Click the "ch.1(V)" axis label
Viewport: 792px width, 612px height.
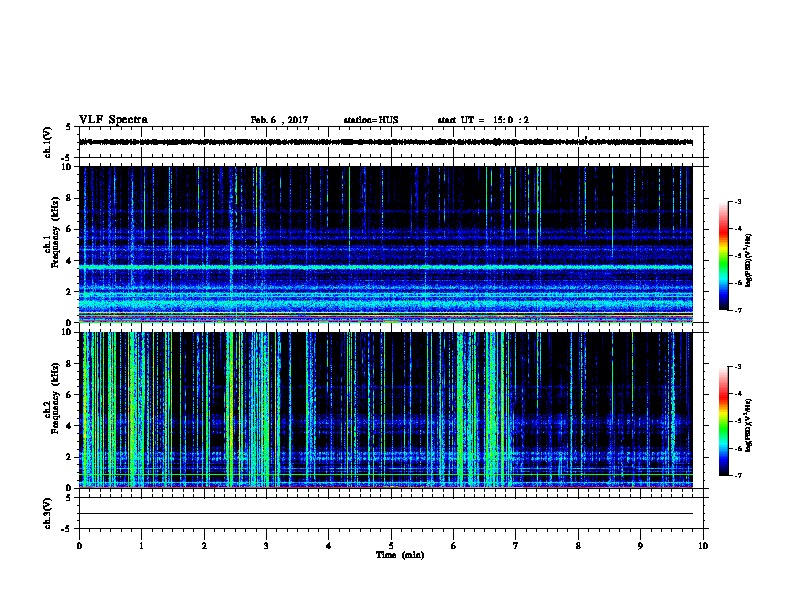click(47, 142)
